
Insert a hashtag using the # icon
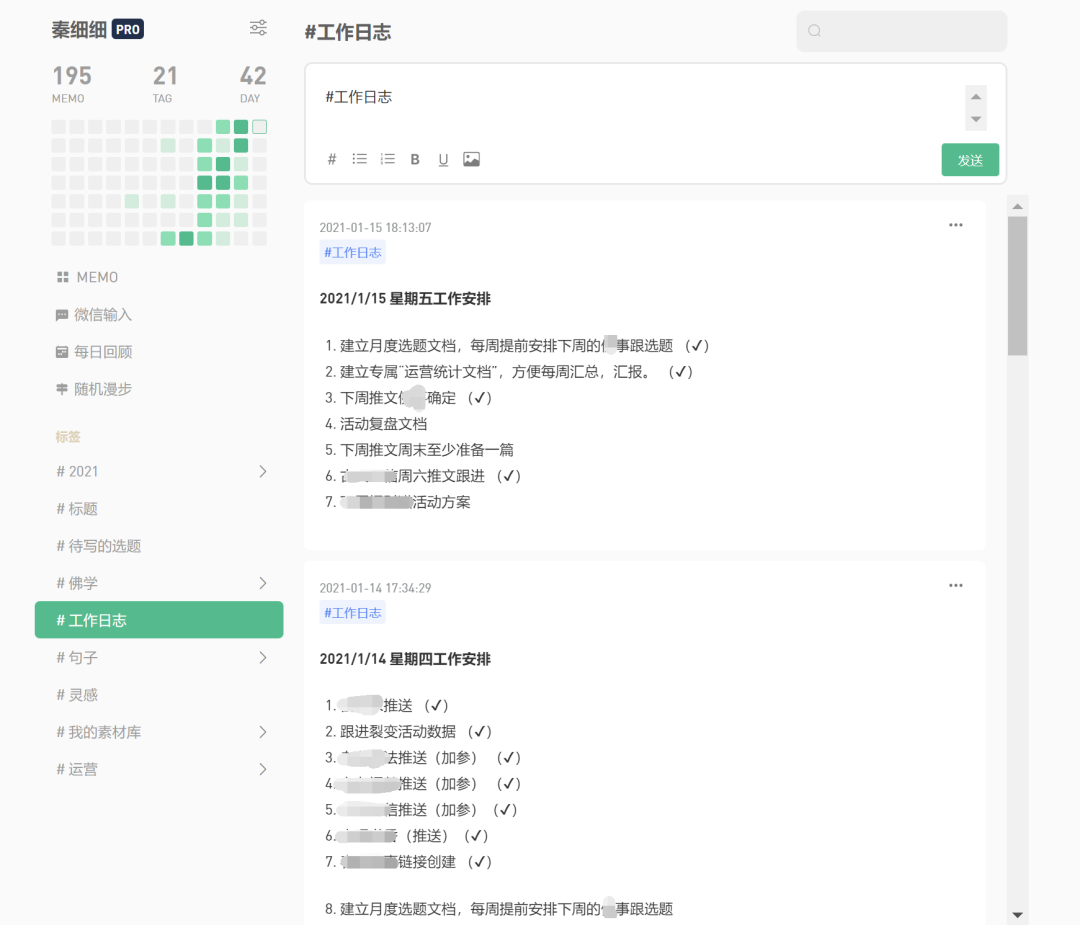click(332, 159)
